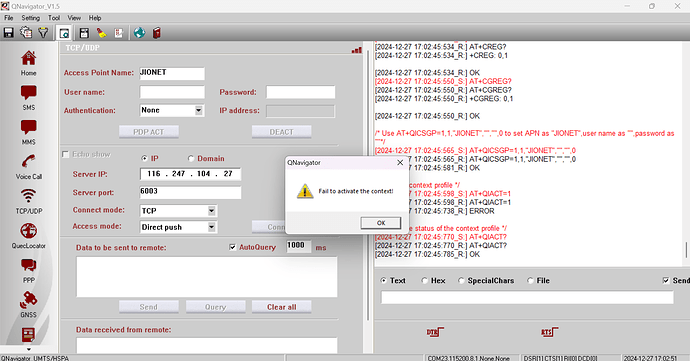
Task: Click the checklist document toolbar icon
Action: [x=119, y=33]
